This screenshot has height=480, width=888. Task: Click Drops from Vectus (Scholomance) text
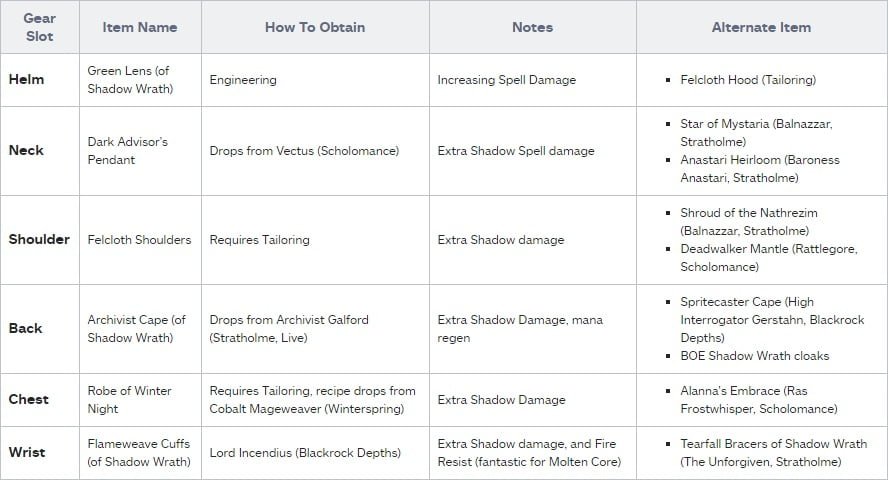304,151
